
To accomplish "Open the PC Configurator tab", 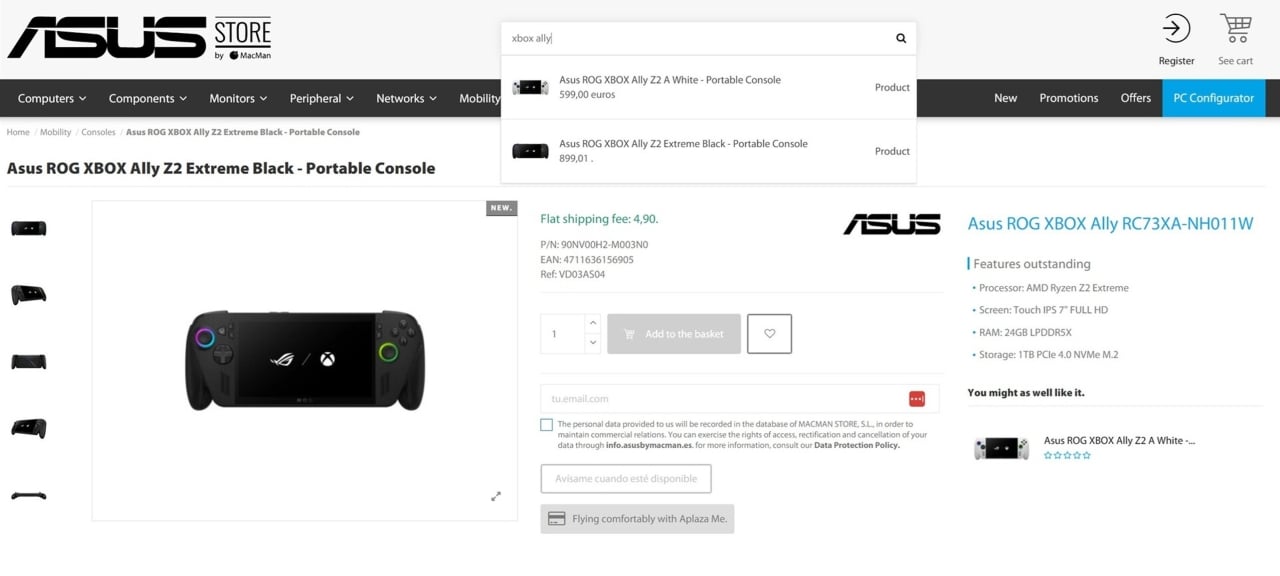I will [x=1214, y=98].
